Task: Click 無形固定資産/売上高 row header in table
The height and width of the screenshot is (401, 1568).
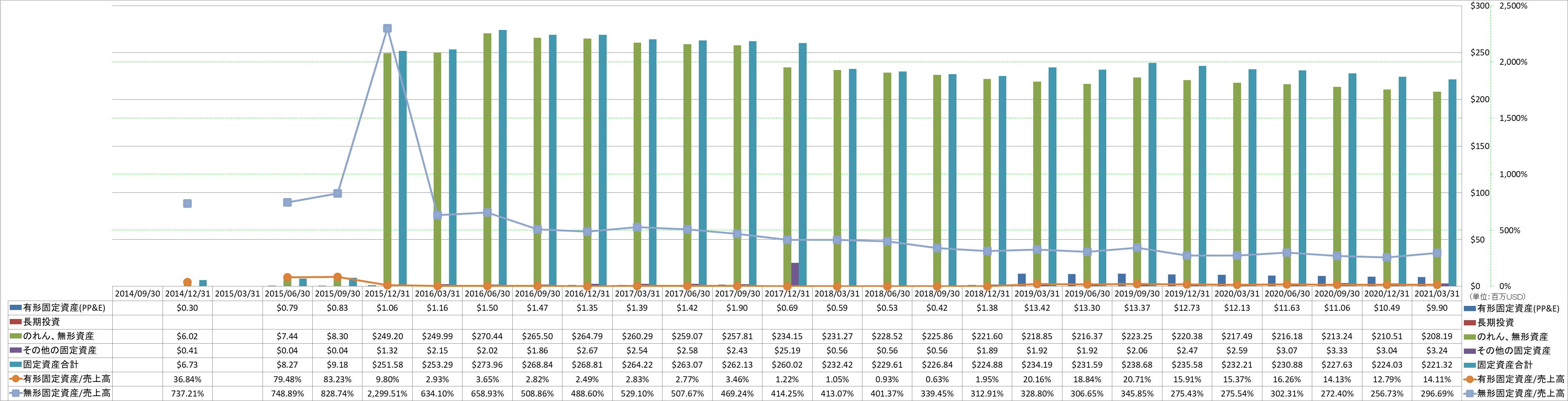Action: tap(60, 393)
